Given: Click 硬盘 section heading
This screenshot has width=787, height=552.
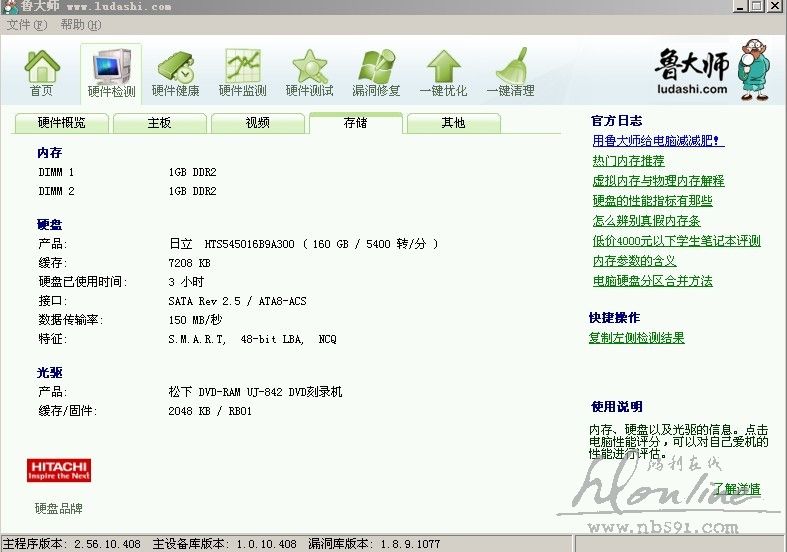Looking at the screenshot, I should tap(50, 225).
